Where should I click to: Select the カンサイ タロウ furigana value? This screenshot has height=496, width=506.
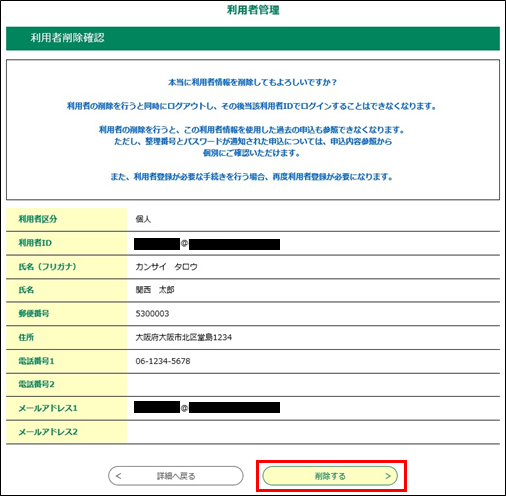[x=166, y=267]
